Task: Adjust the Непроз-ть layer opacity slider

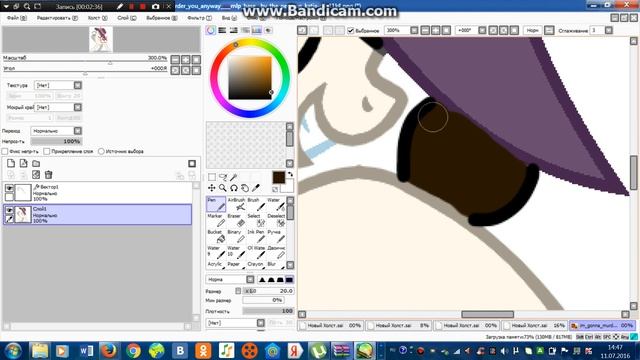Action: click(56, 141)
